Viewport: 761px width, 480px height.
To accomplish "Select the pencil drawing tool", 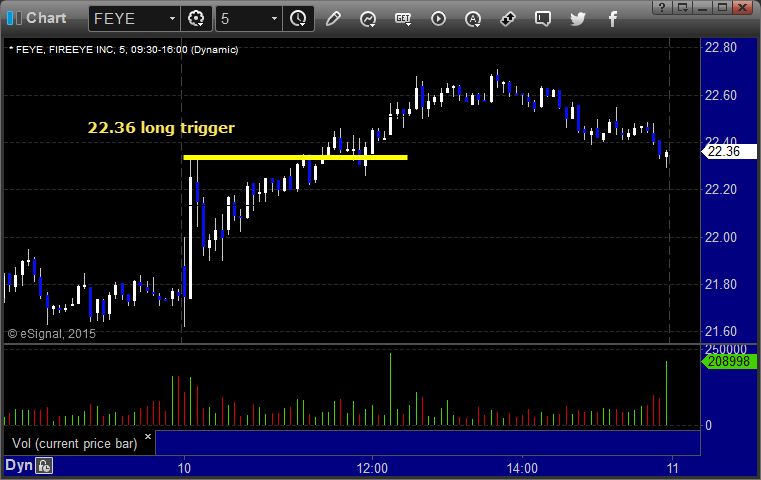I will pos(333,19).
